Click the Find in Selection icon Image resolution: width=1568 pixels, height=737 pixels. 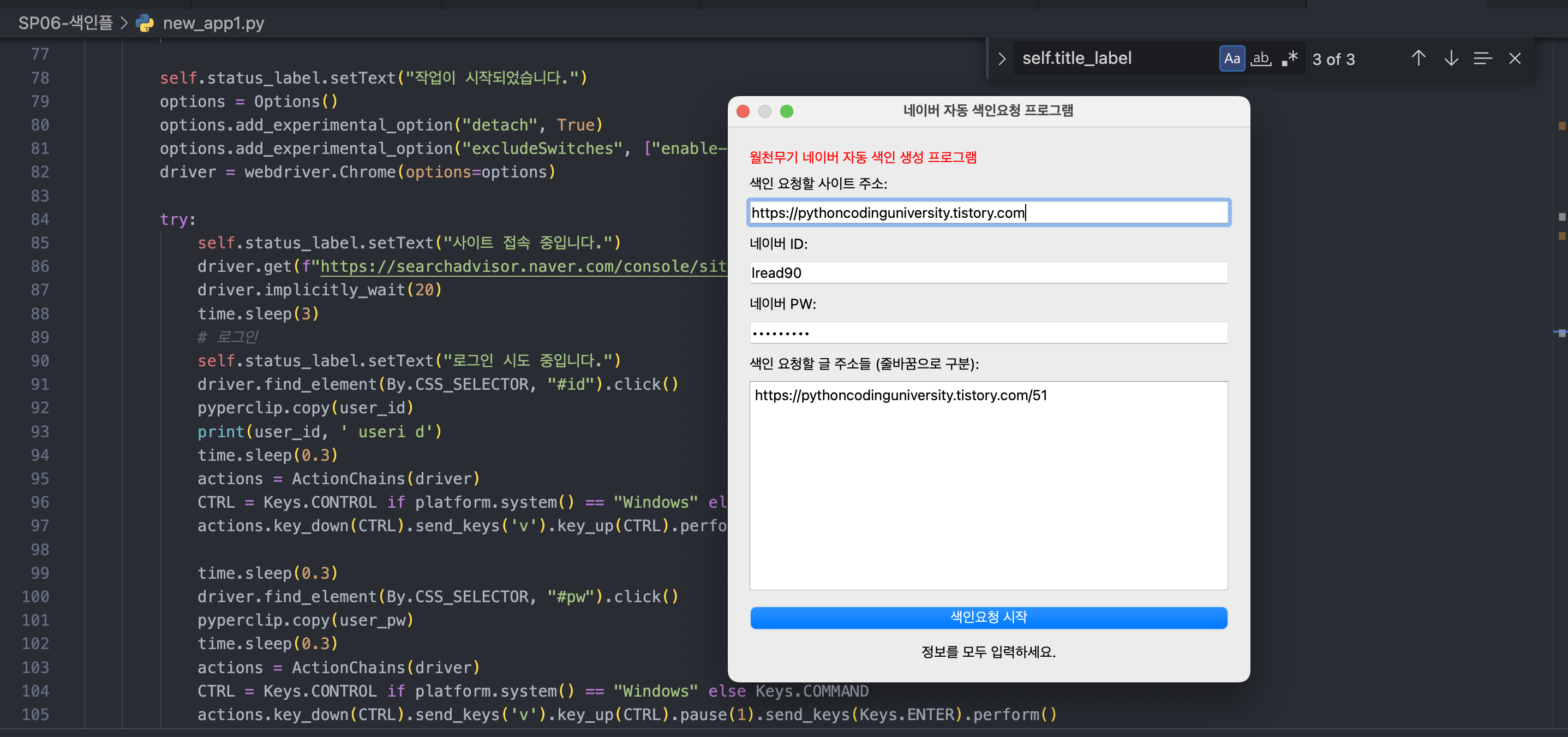point(1483,58)
